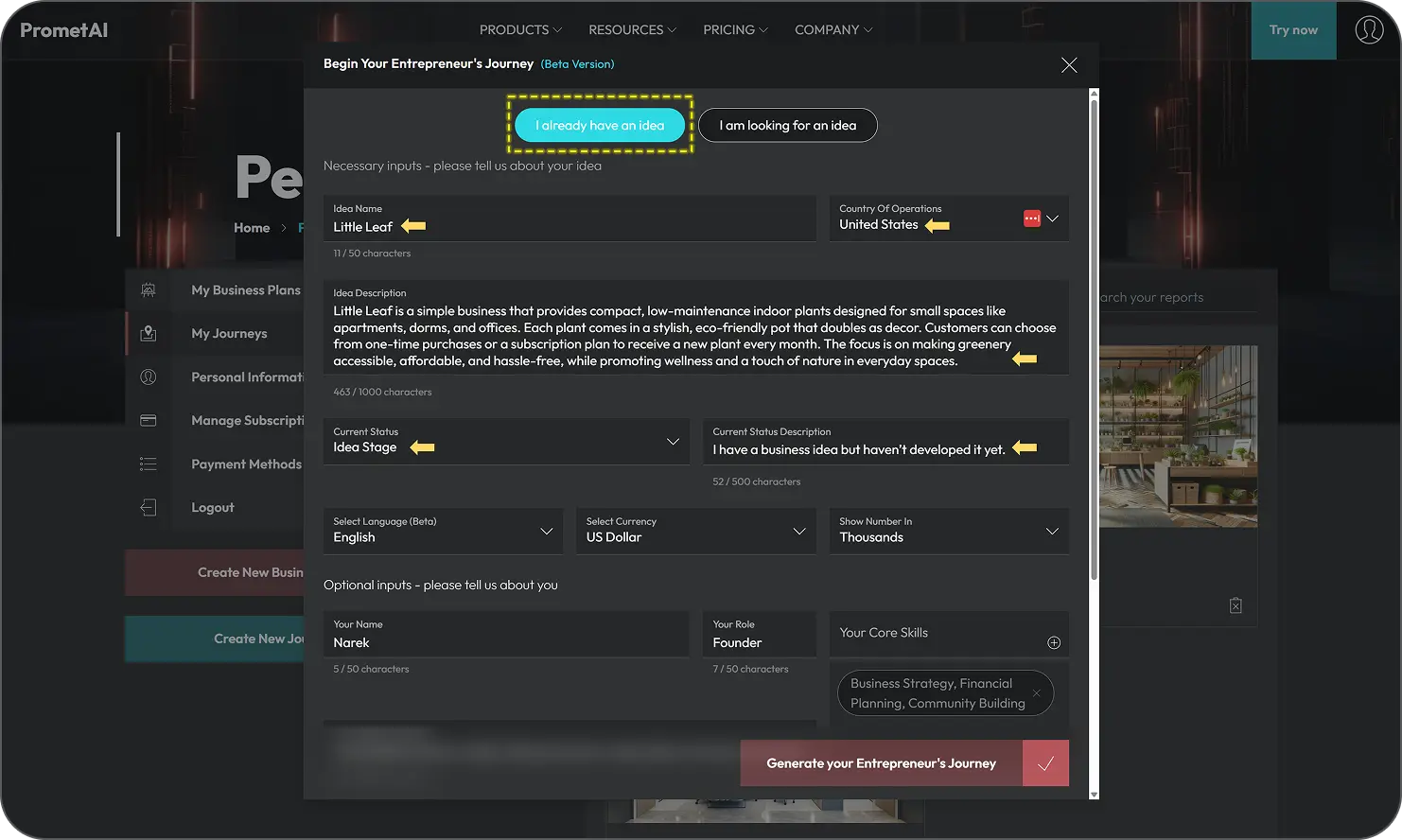1402x840 pixels.
Task: Click the My Business Plans sidebar icon
Action: point(149,290)
